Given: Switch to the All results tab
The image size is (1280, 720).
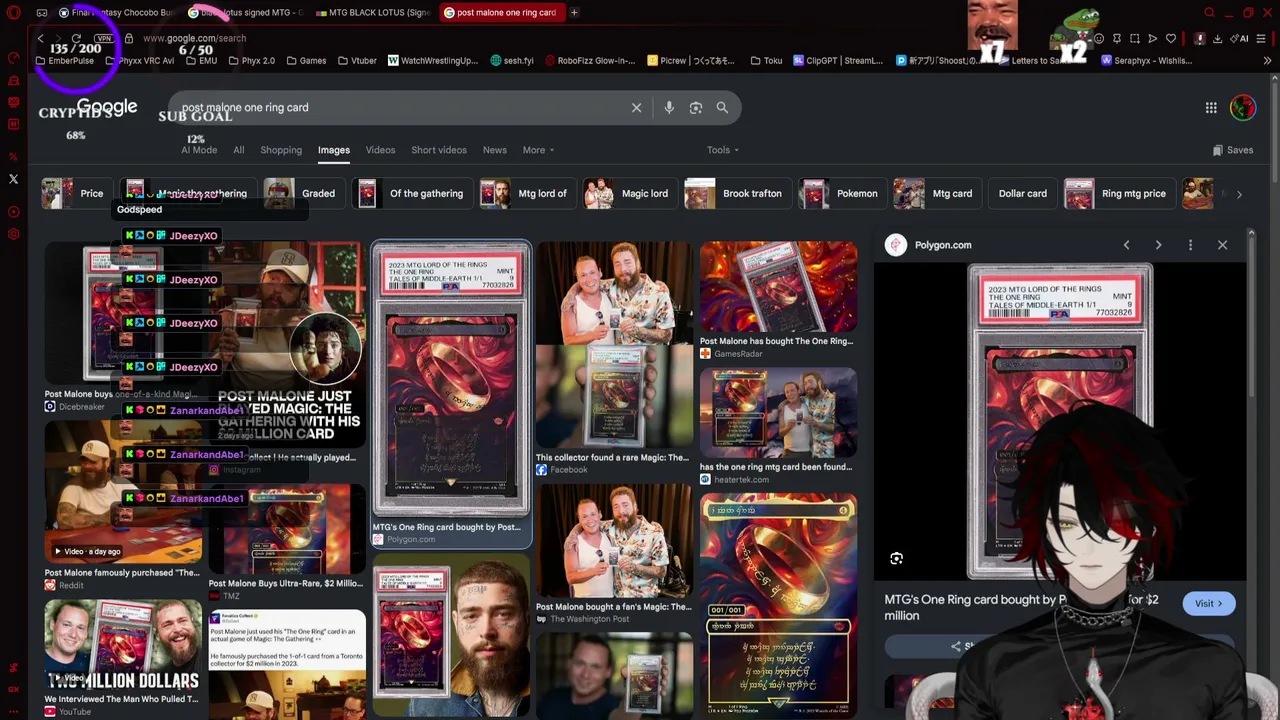Looking at the screenshot, I should [x=238, y=150].
